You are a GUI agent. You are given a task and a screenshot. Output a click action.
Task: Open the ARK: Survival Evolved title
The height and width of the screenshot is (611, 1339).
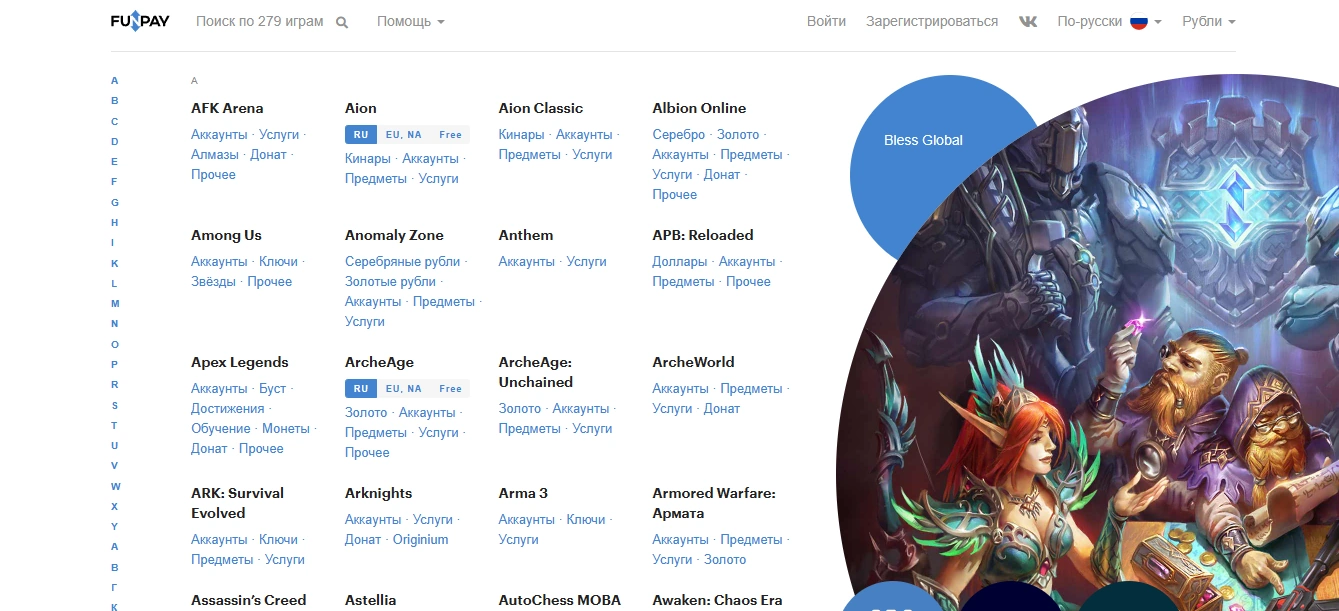pos(237,503)
